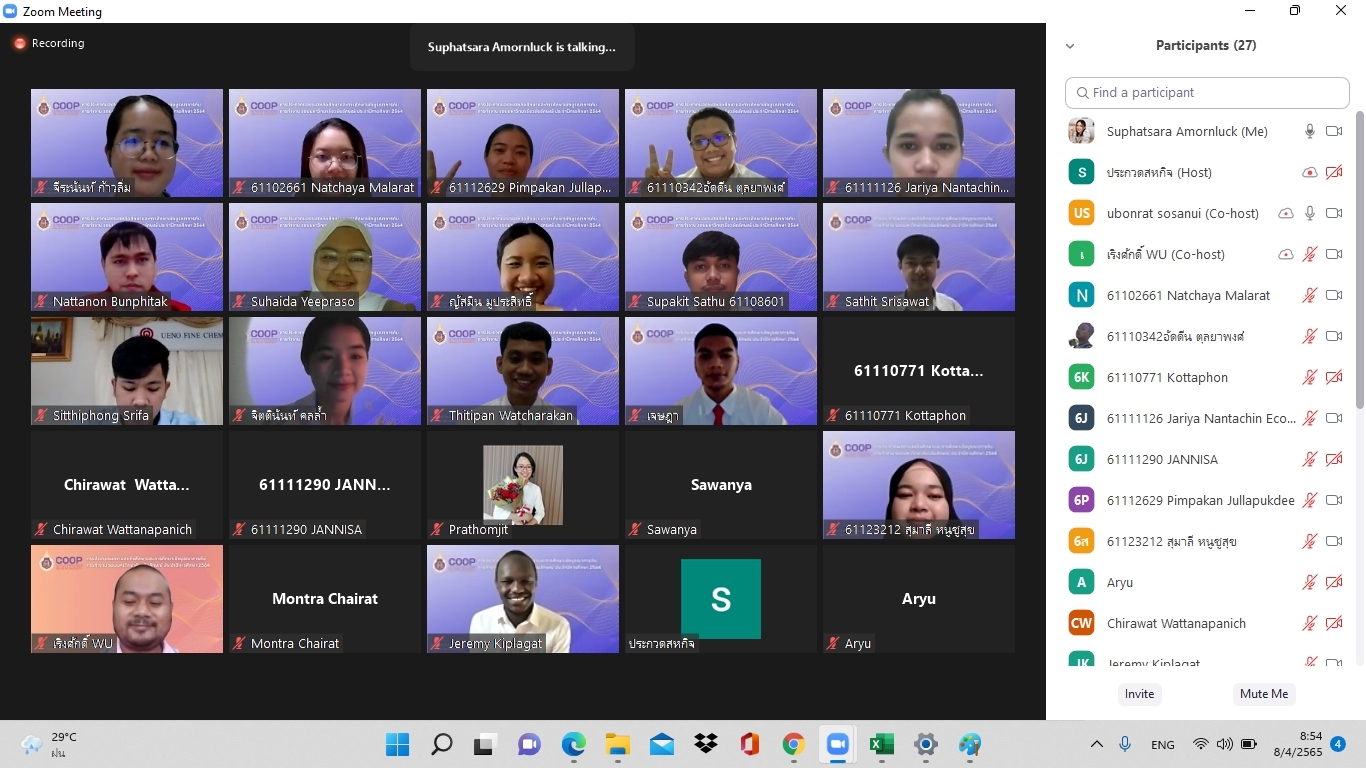Screen dimensions: 1366x768
Task: Toggle microphone for Suphatsara Amornluck (Me)
Action: 1309,132
